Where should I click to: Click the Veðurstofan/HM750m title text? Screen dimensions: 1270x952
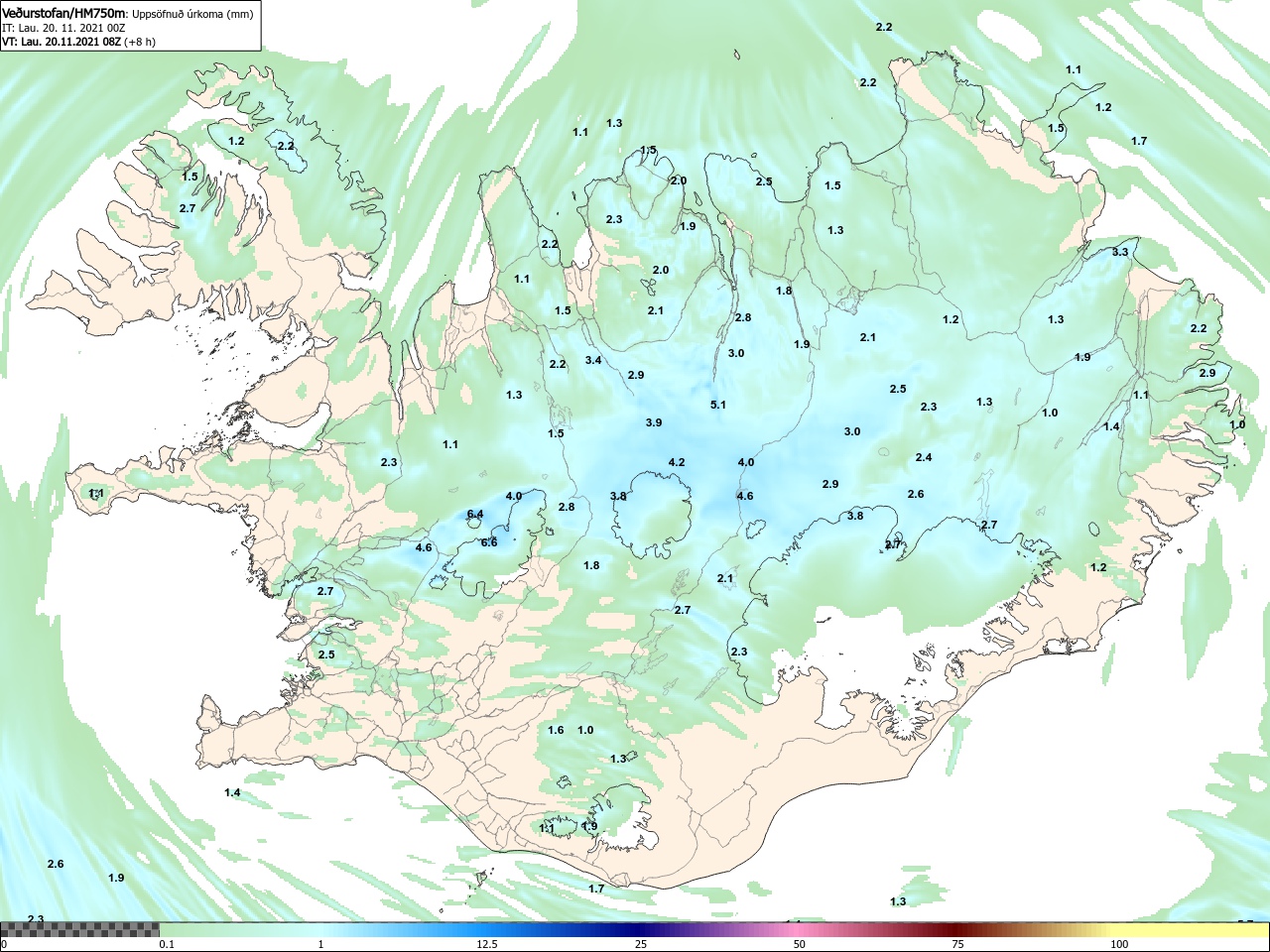click(64, 14)
